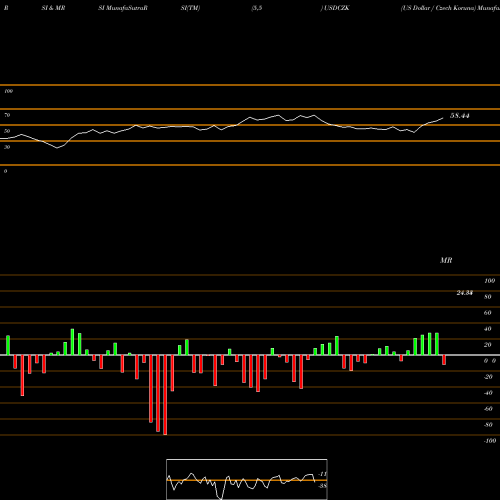Click the '(US Dollar / Czech Koruna)' title
This screenshot has height=500, width=500.
pyautogui.click(x=438, y=8)
